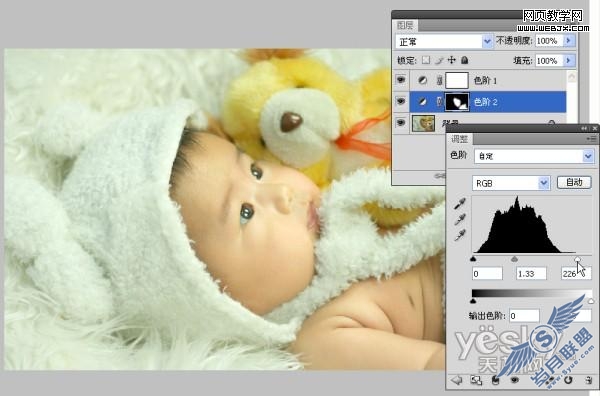Open the levels preset dropdown 自定
This screenshot has height=396, width=600.
[588, 156]
